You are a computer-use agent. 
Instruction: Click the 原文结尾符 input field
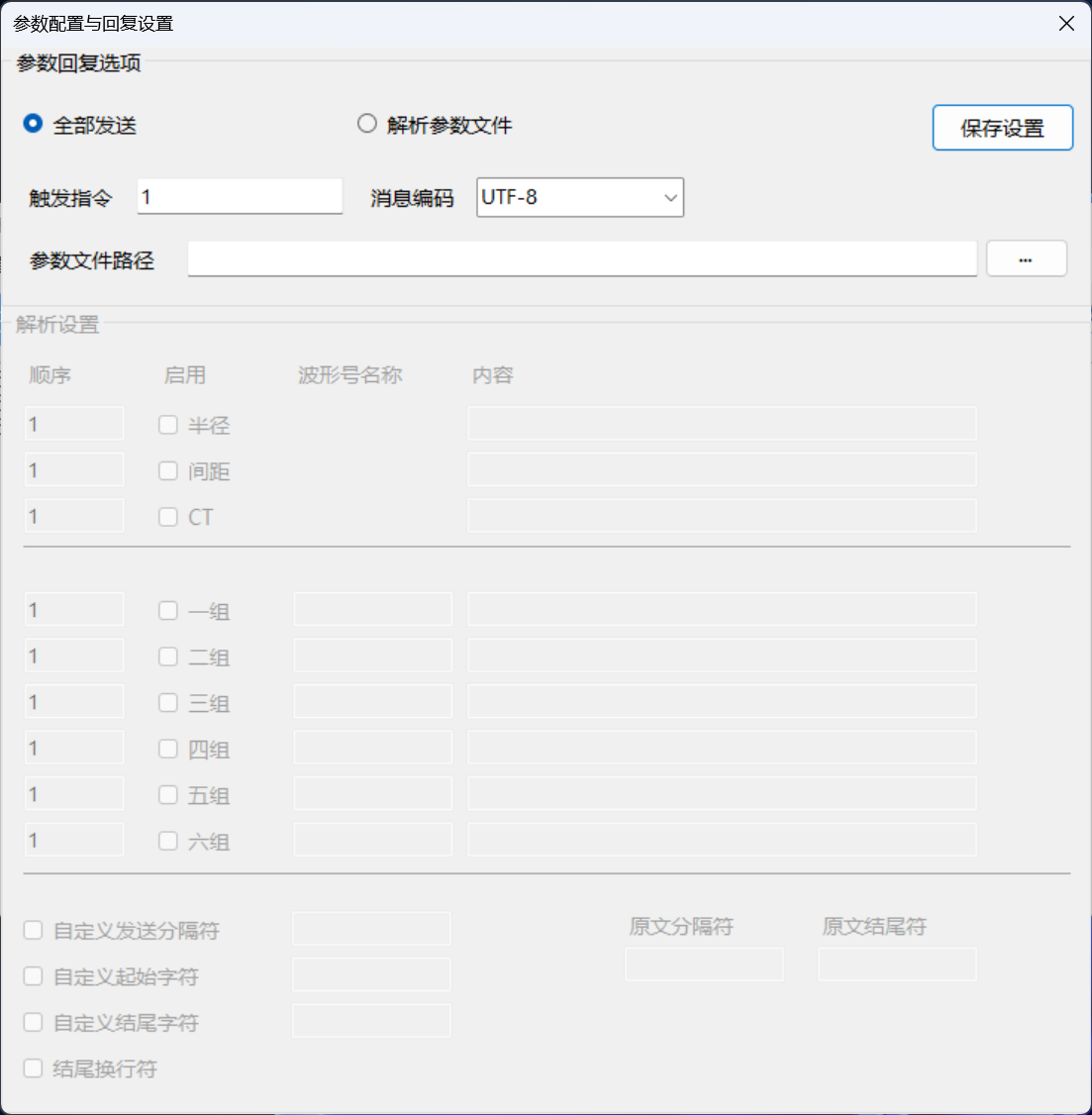pyautogui.click(x=897, y=964)
